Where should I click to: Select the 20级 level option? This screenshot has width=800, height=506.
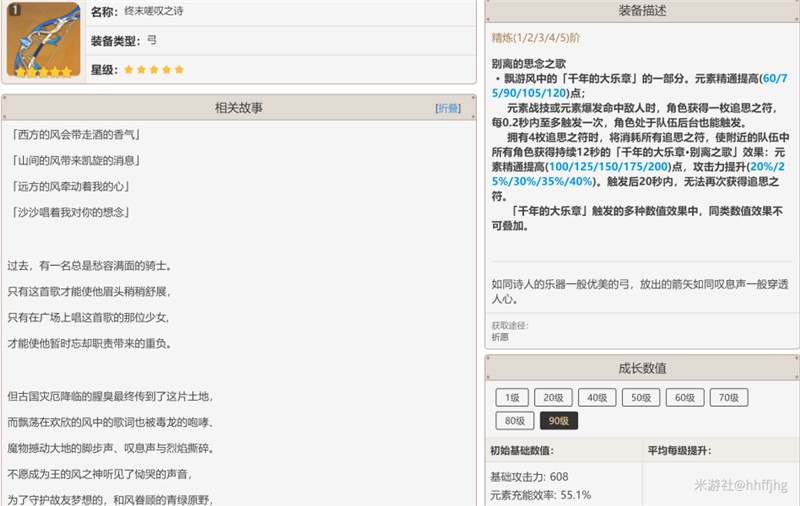[x=553, y=397]
